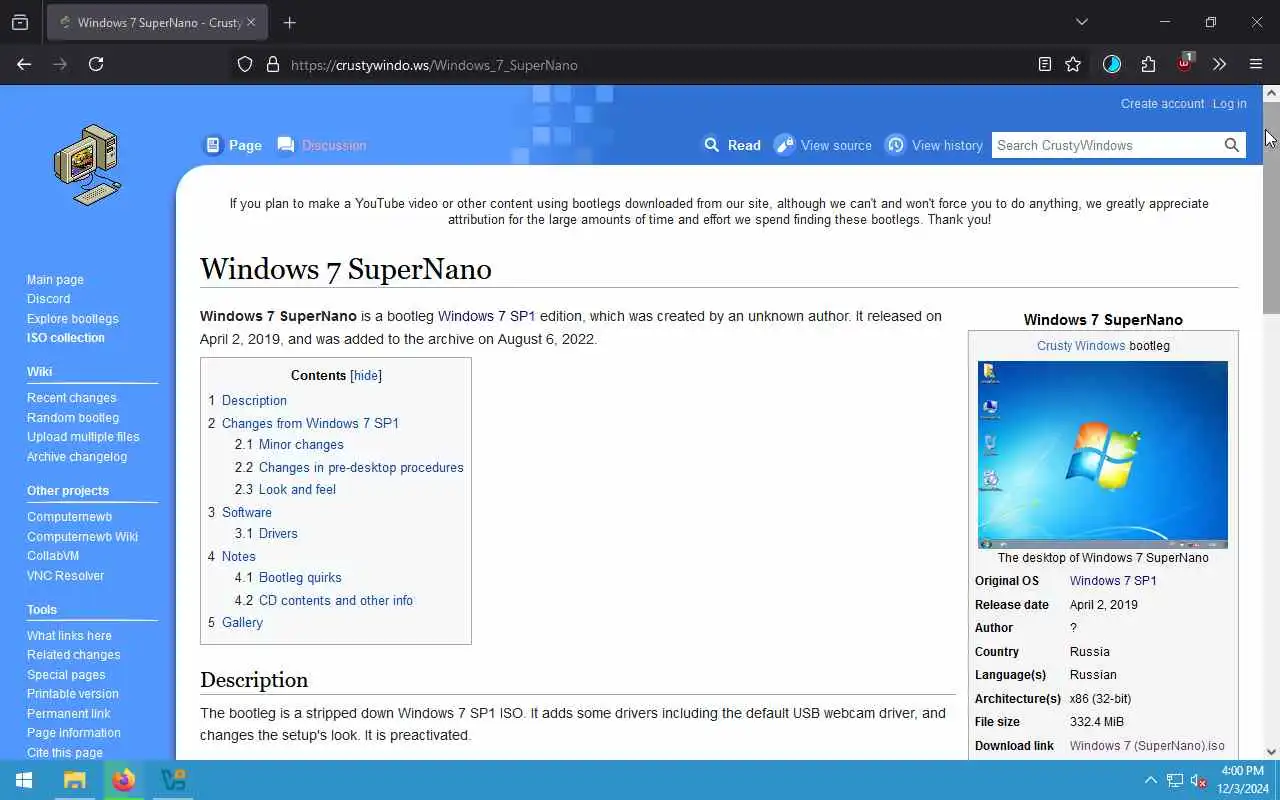Open the Firefox hamburger menu
Image resolution: width=1280 pixels, height=800 pixels.
(1256, 64)
